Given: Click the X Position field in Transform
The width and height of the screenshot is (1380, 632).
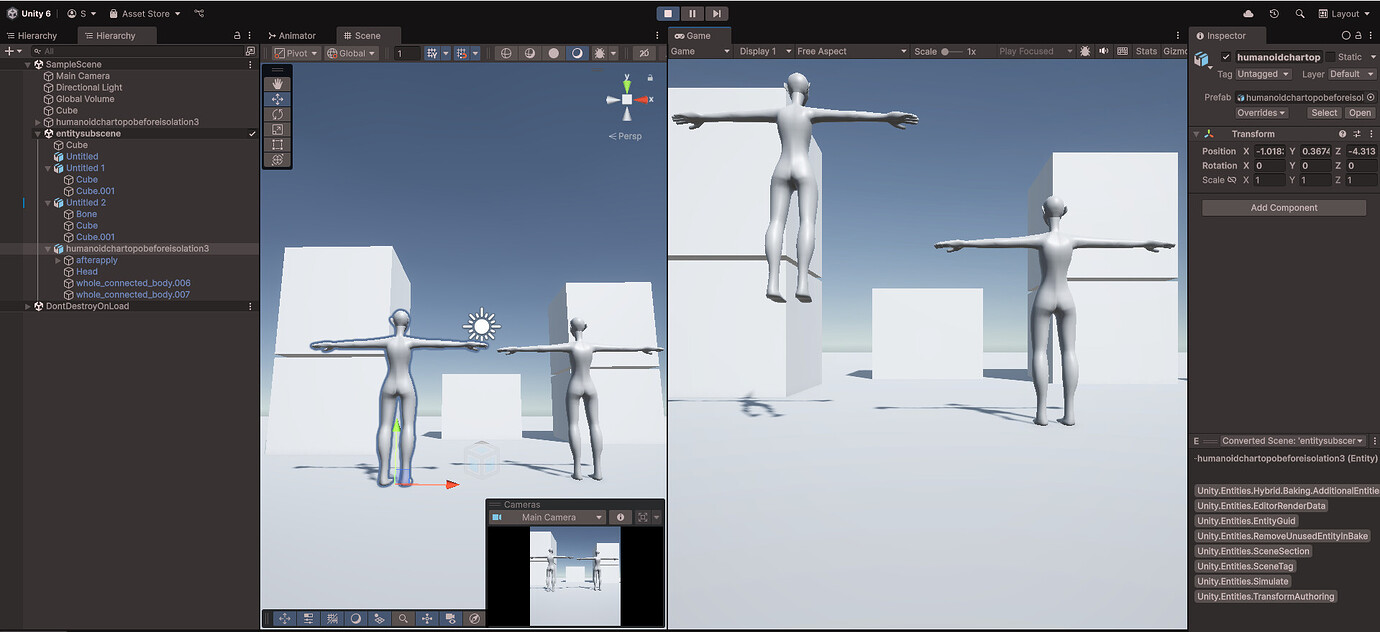Looking at the screenshot, I should (x=1268, y=150).
